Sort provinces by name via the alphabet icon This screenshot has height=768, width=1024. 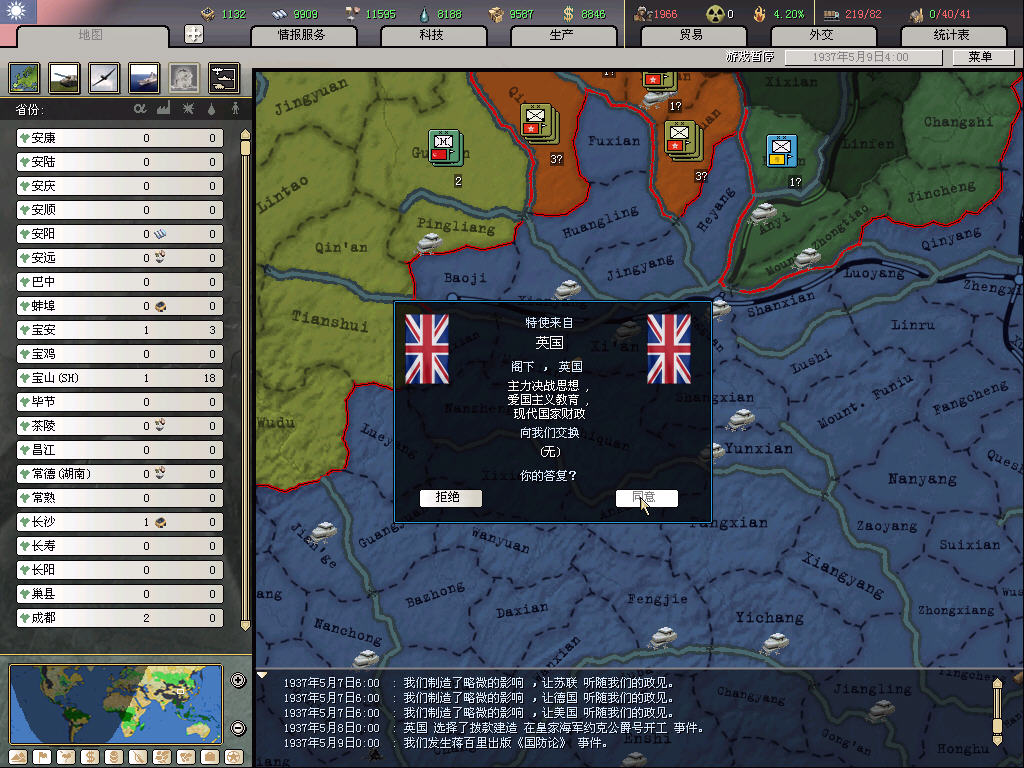point(140,109)
